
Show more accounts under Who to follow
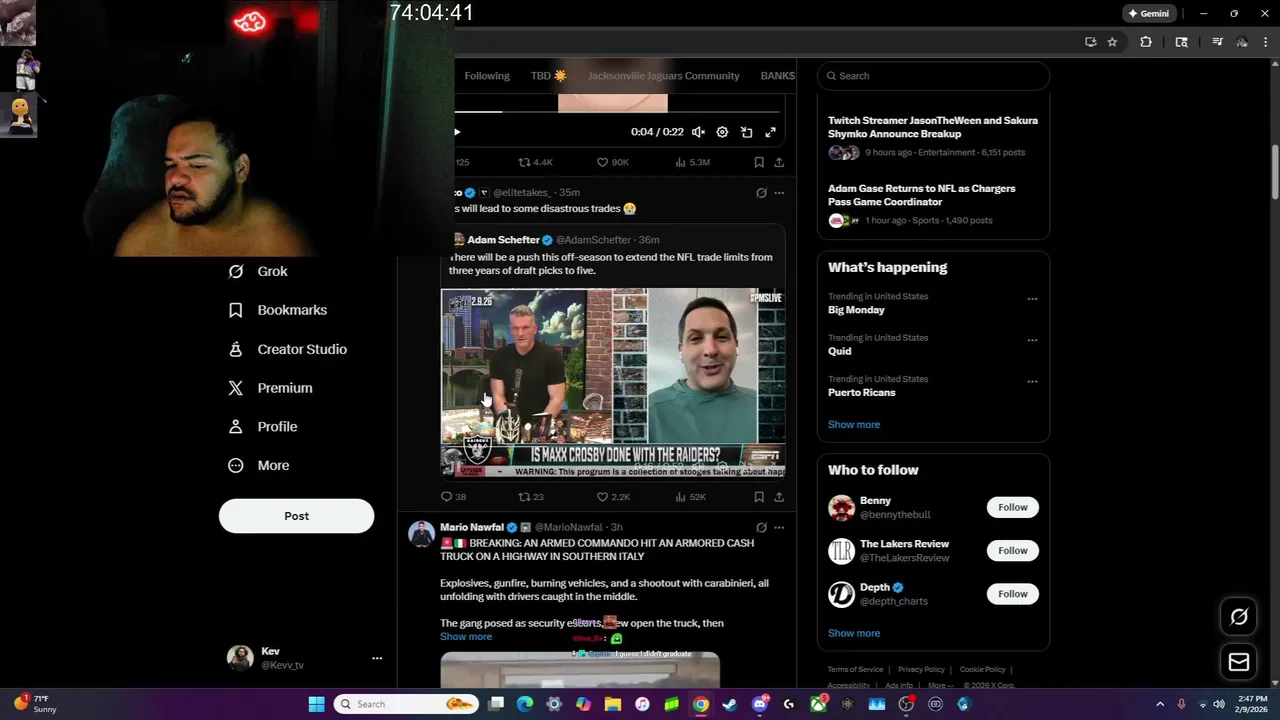tap(854, 633)
